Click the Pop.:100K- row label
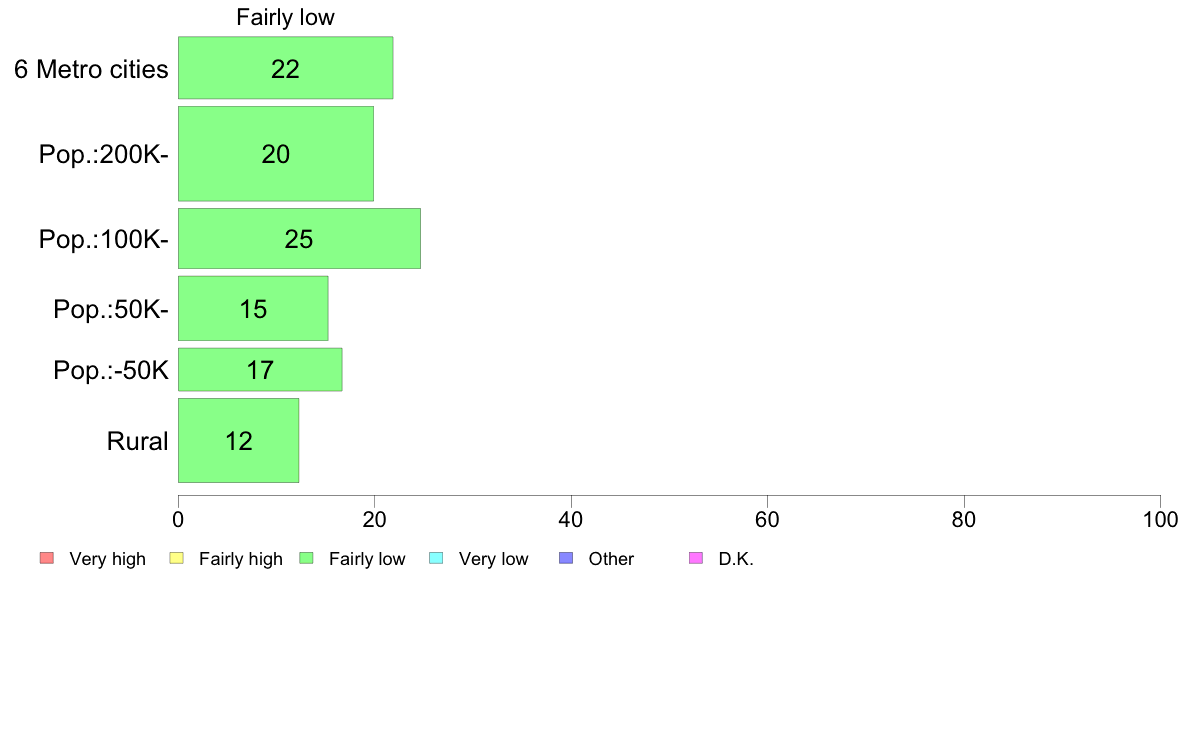 [104, 240]
